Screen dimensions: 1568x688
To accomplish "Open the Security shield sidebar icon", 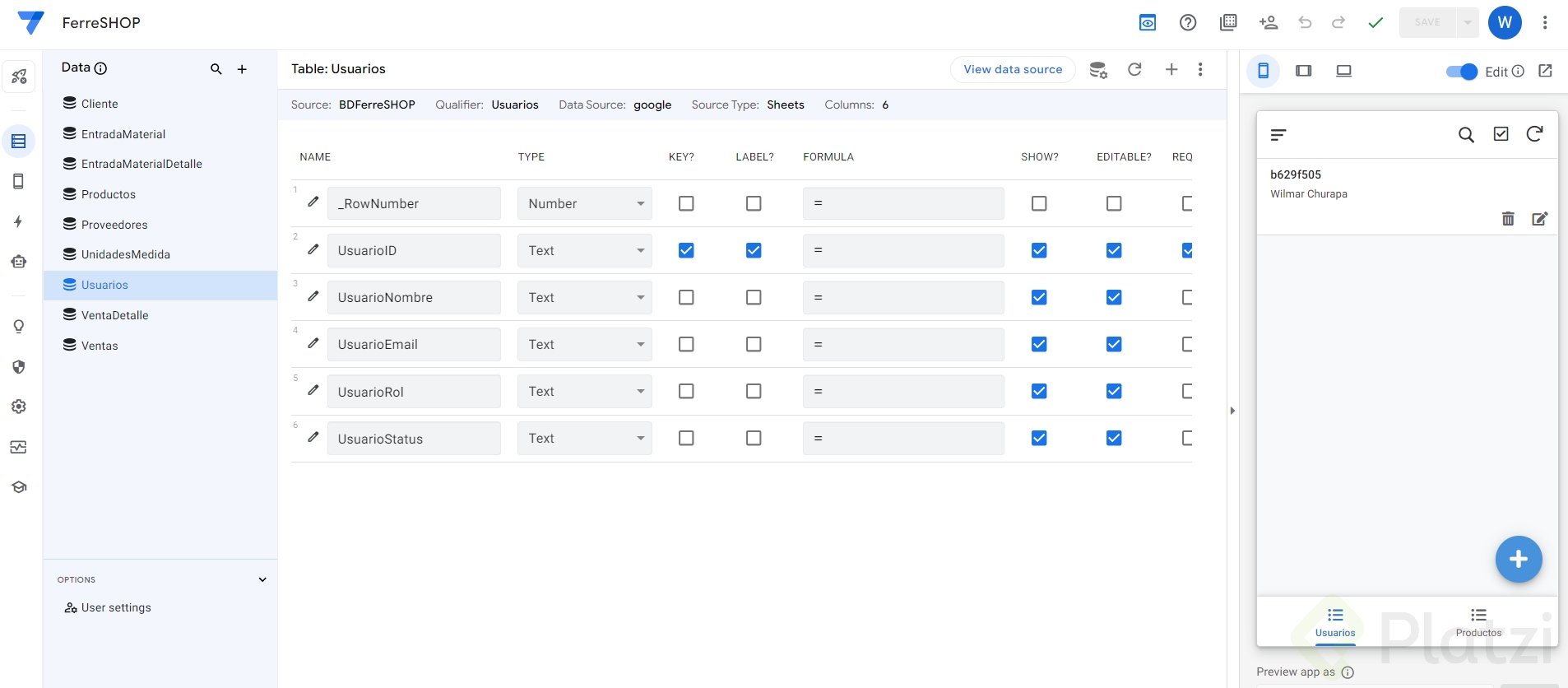I will [x=18, y=367].
